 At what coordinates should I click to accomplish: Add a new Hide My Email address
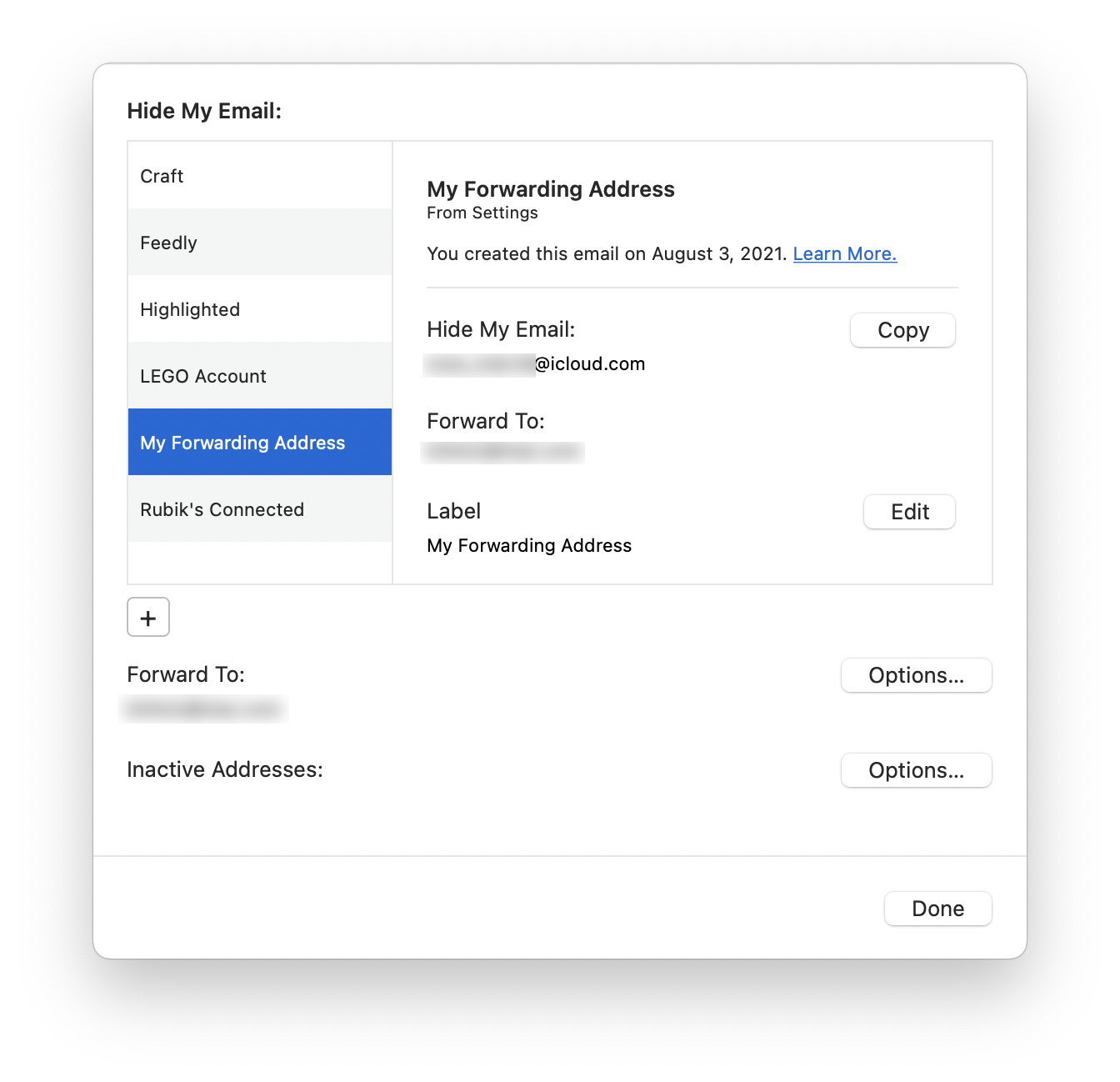(148, 617)
